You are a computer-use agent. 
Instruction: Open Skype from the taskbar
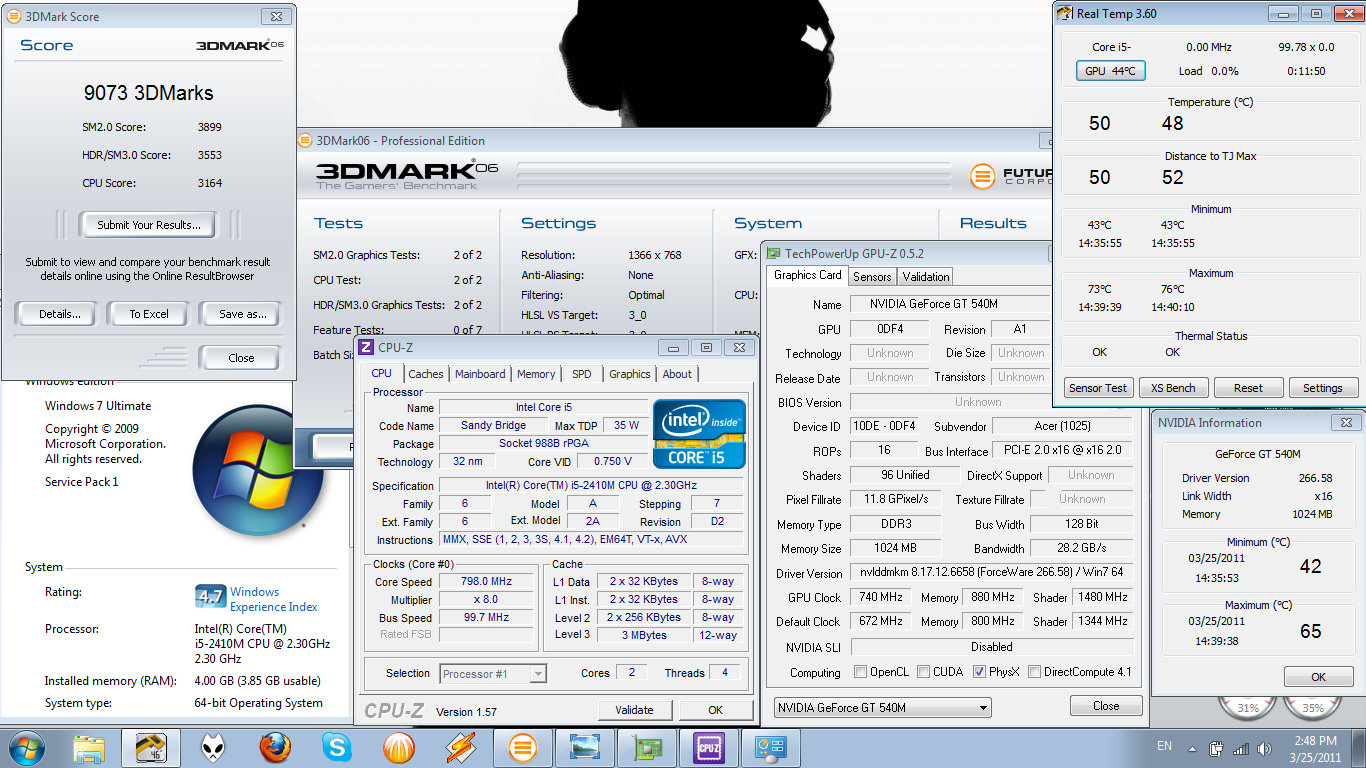point(337,747)
